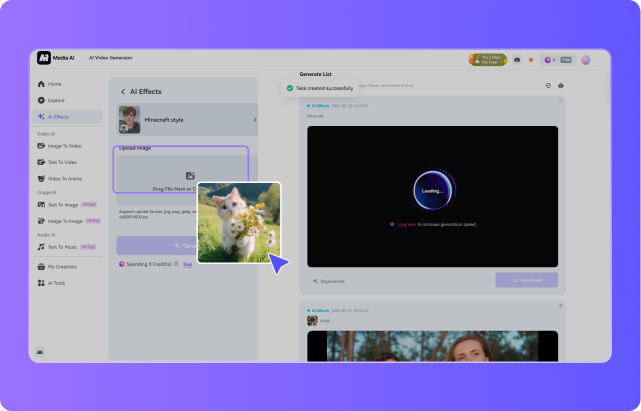Image resolution: width=641 pixels, height=411 pixels.
Task: Click the delete icon above generate list
Action: pyautogui.click(x=561, y=85)
